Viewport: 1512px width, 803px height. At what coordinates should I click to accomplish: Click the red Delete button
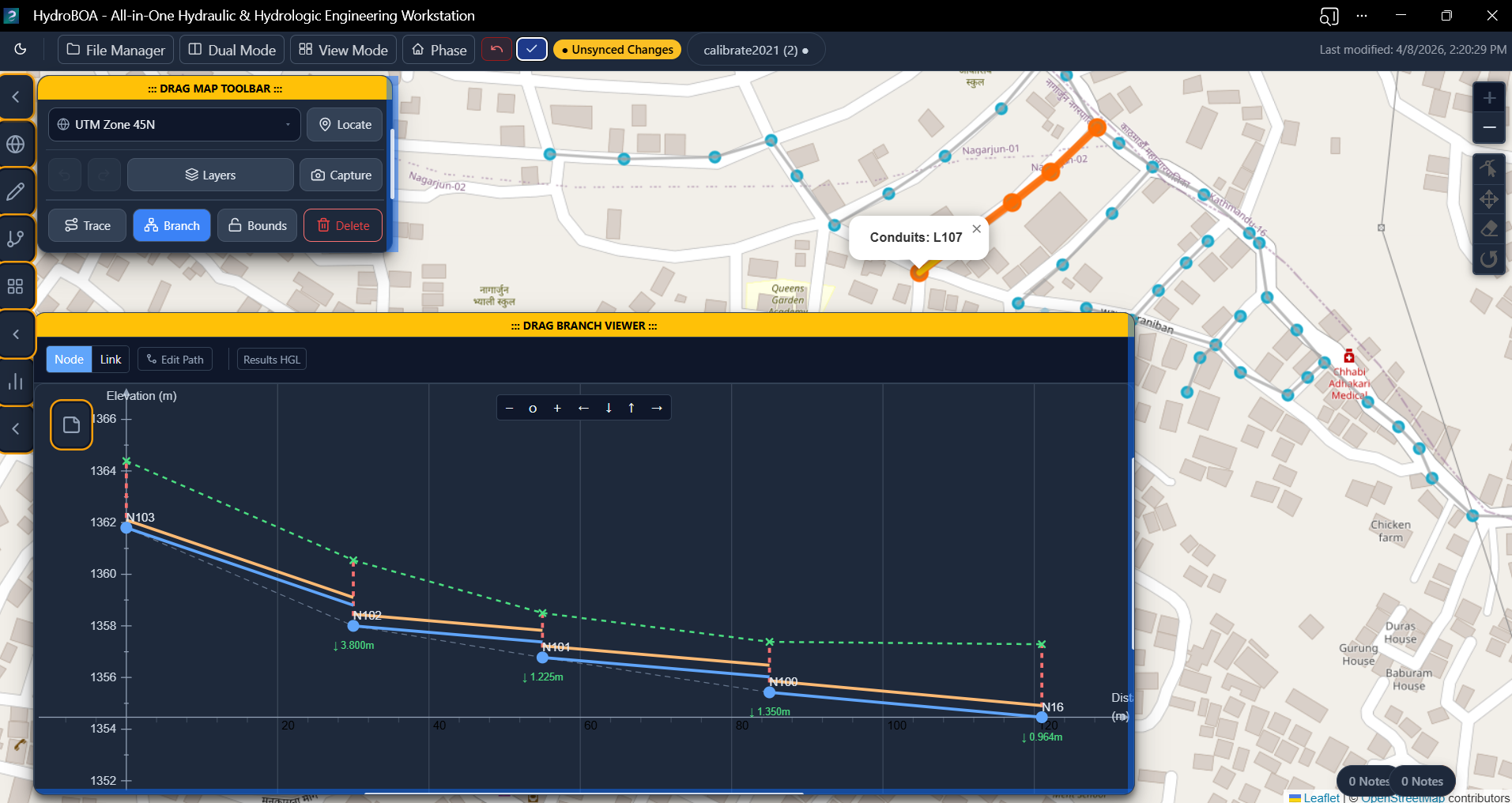coord(343,226)
